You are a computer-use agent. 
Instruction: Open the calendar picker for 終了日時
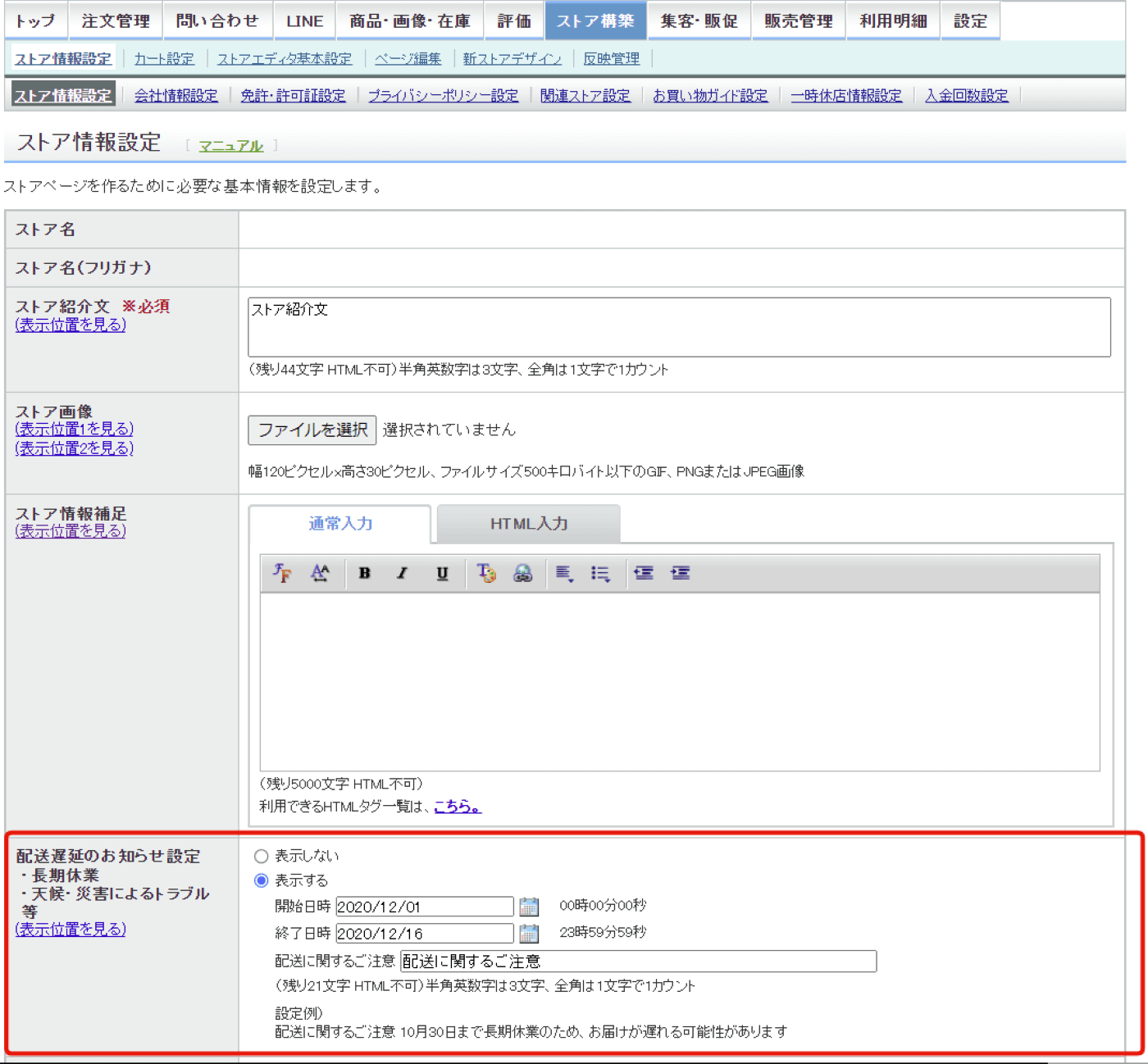530,933
